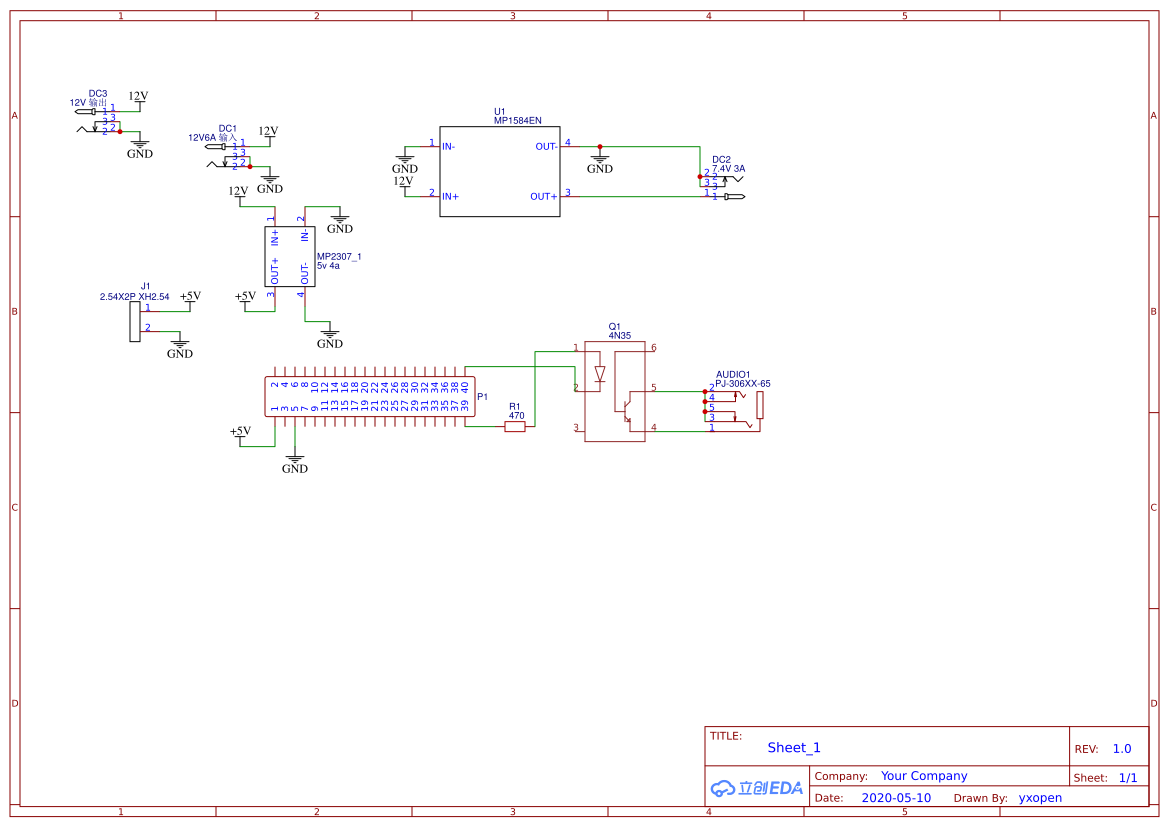The height and width of the screenshot is (827, 1169).
Task: Click the 'U1' designator label
Action: [500, 112]
